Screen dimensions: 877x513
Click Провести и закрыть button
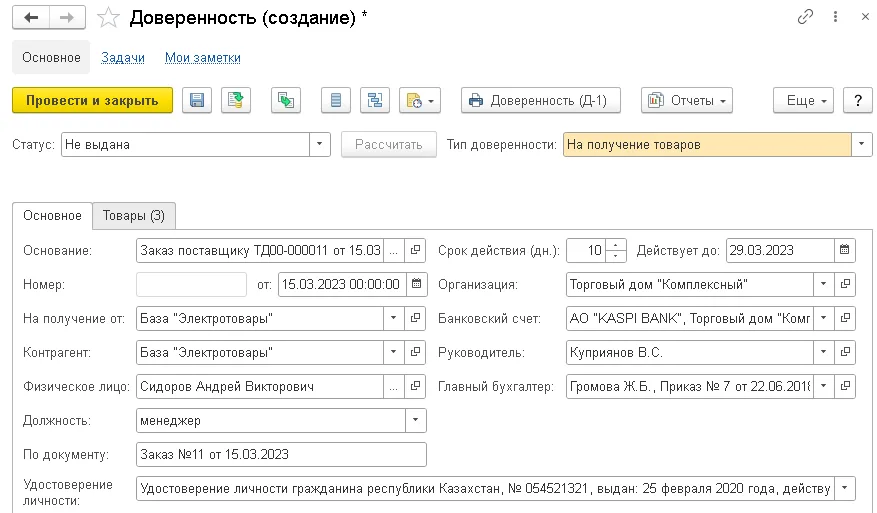click(92, 101)
